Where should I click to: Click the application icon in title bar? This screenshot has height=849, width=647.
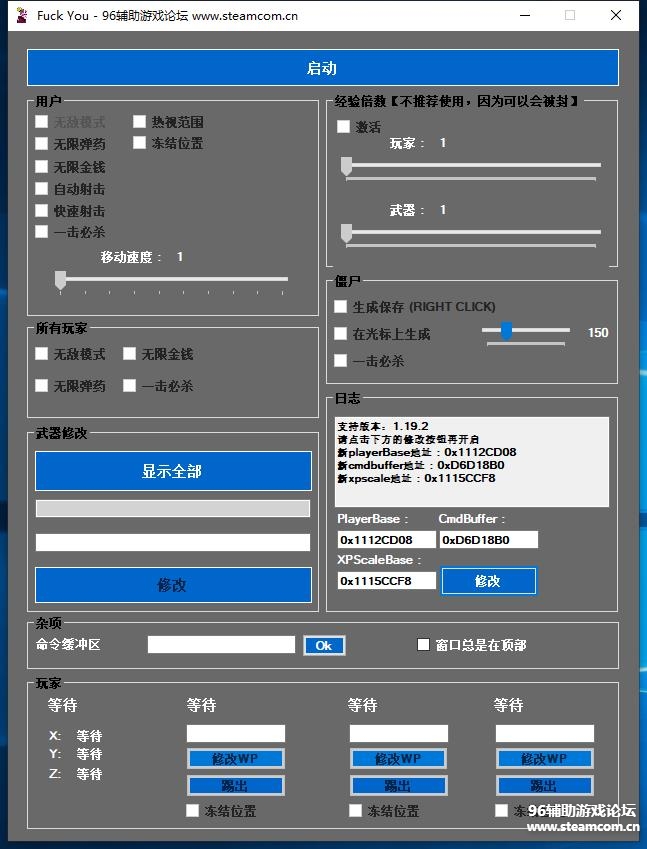(22, 15)
